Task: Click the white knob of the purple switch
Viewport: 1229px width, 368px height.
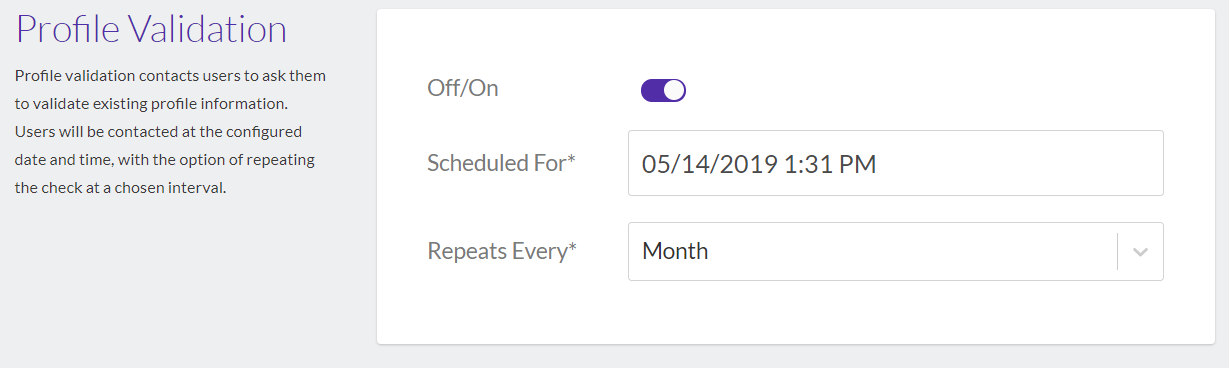Action: click(x=674, y=91)
